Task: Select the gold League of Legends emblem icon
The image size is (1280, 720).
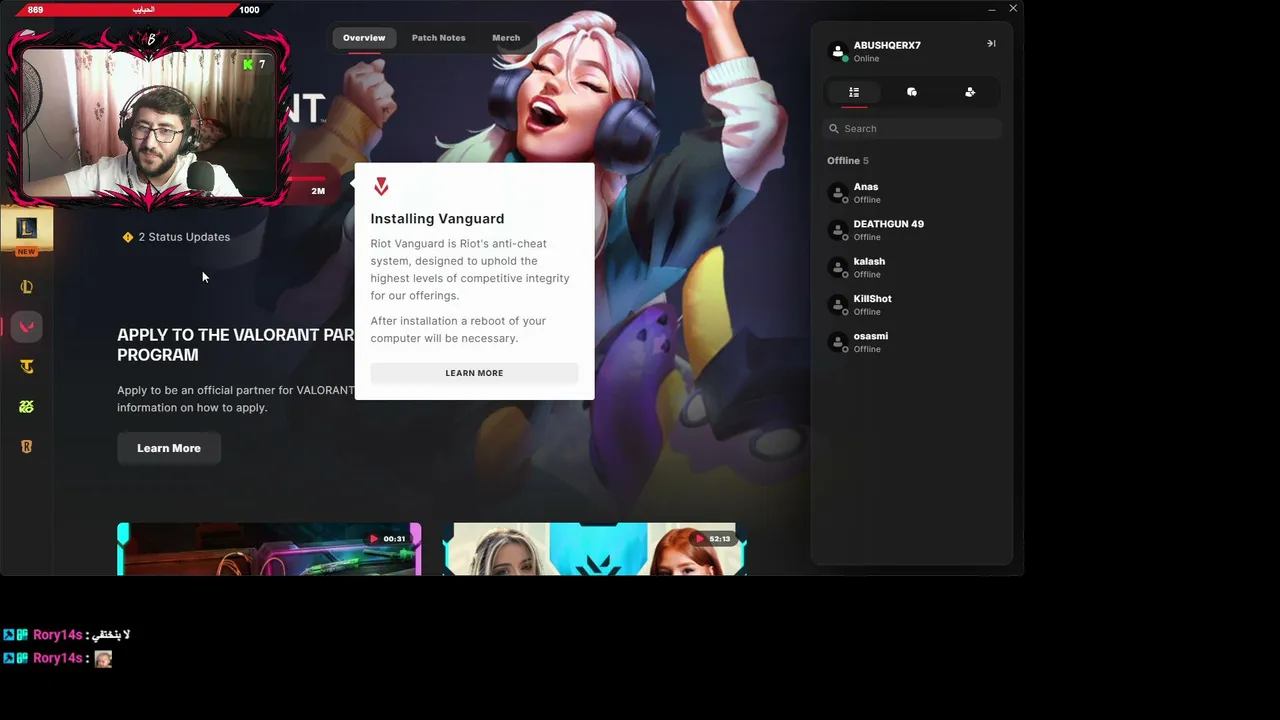Action: point(27,287)
